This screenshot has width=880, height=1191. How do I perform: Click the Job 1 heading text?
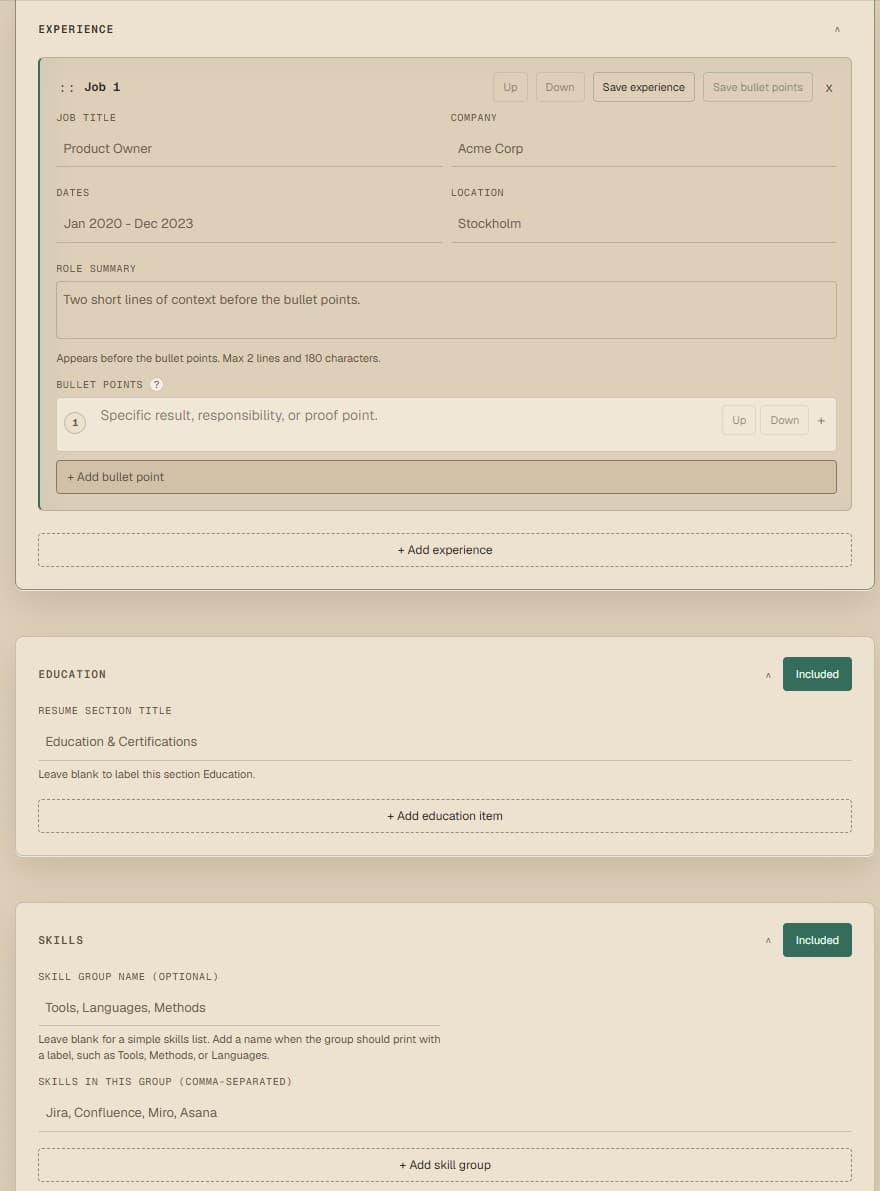(102, 87)
